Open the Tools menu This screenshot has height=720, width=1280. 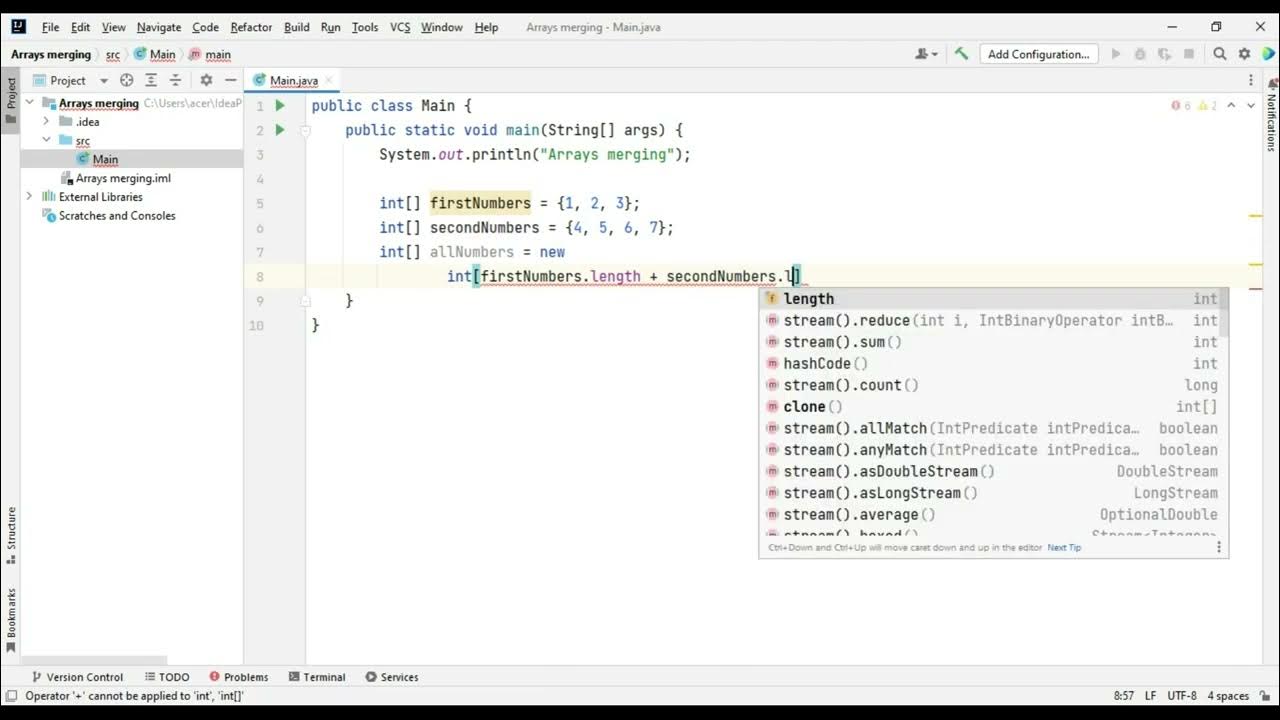point(365,27)
